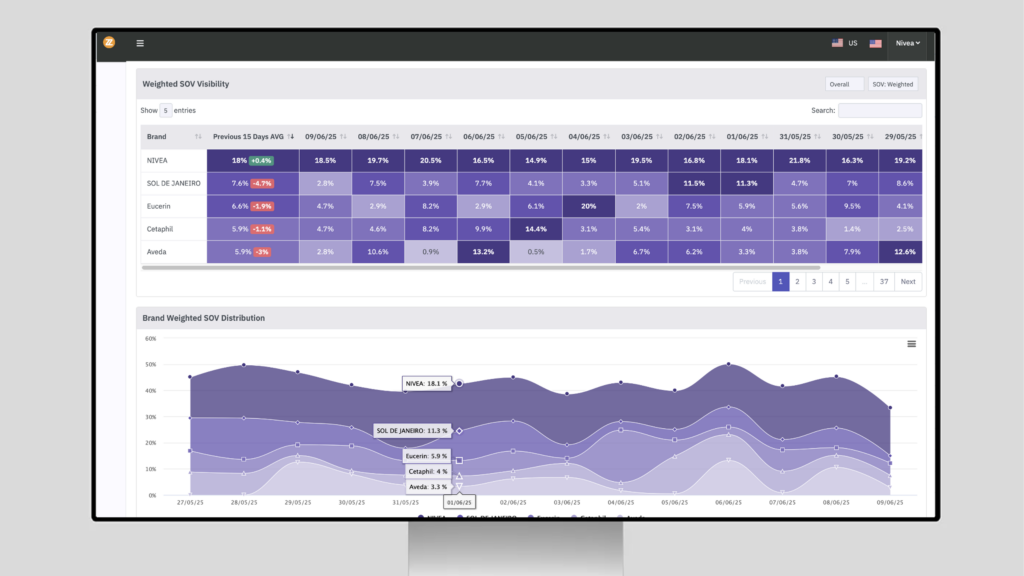
Task: Click Brand Weighted SOV Distribution title
Action: pos(204,318)
